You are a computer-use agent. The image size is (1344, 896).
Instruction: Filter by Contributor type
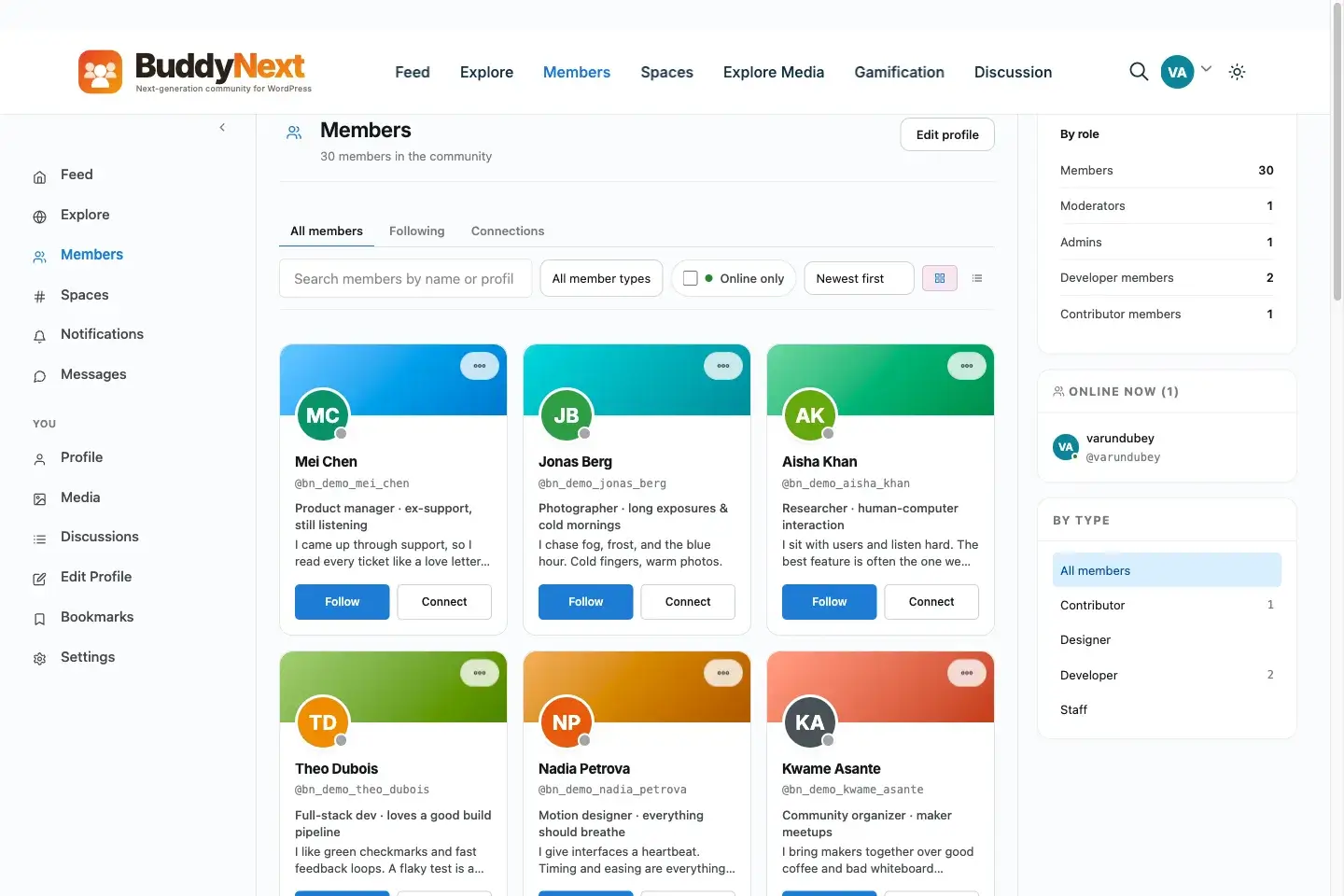tap(1167, 605)
